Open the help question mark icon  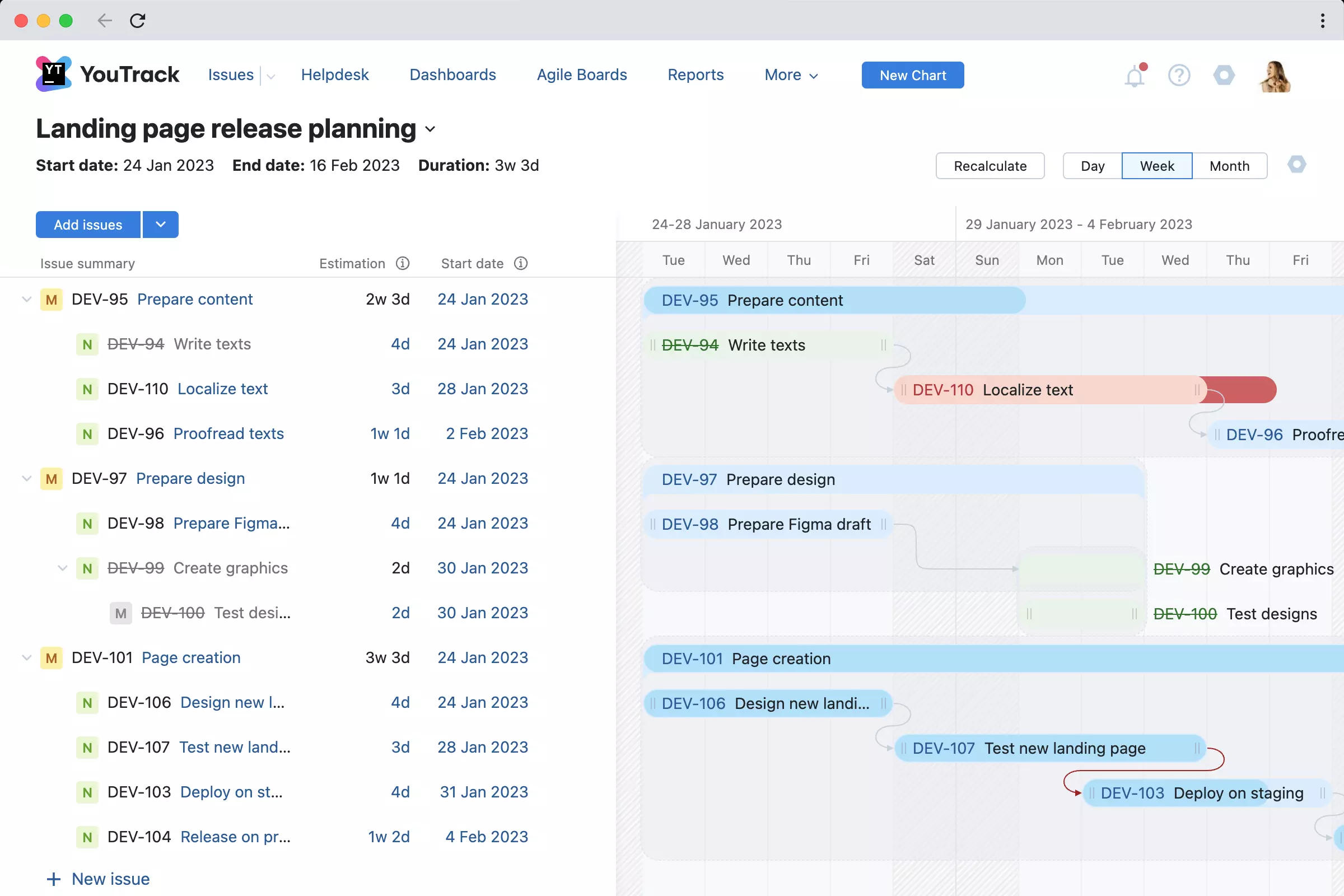[1179, 76]
